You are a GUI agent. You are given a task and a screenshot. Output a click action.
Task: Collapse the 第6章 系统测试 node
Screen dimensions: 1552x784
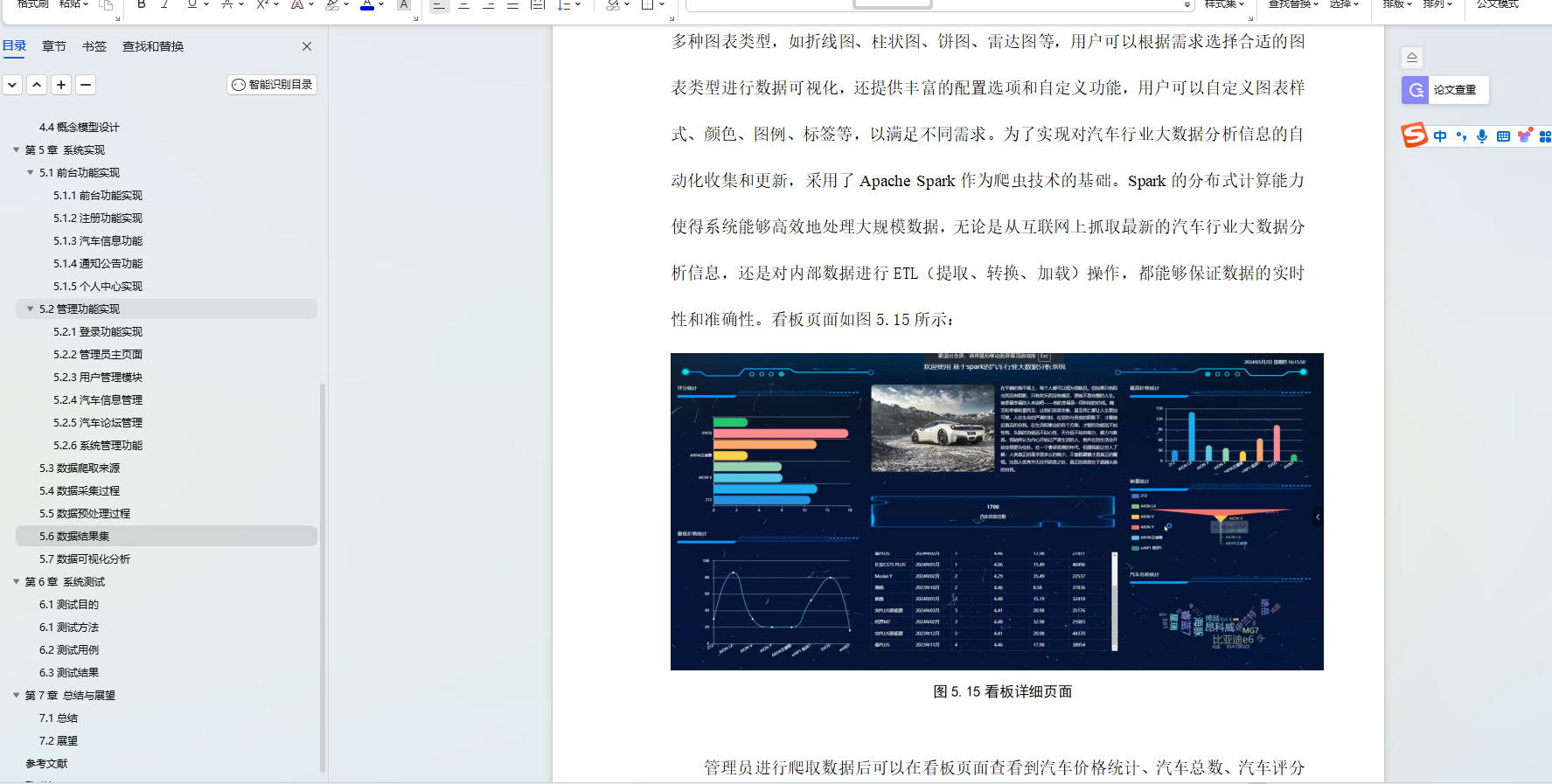tap(16, 582)
